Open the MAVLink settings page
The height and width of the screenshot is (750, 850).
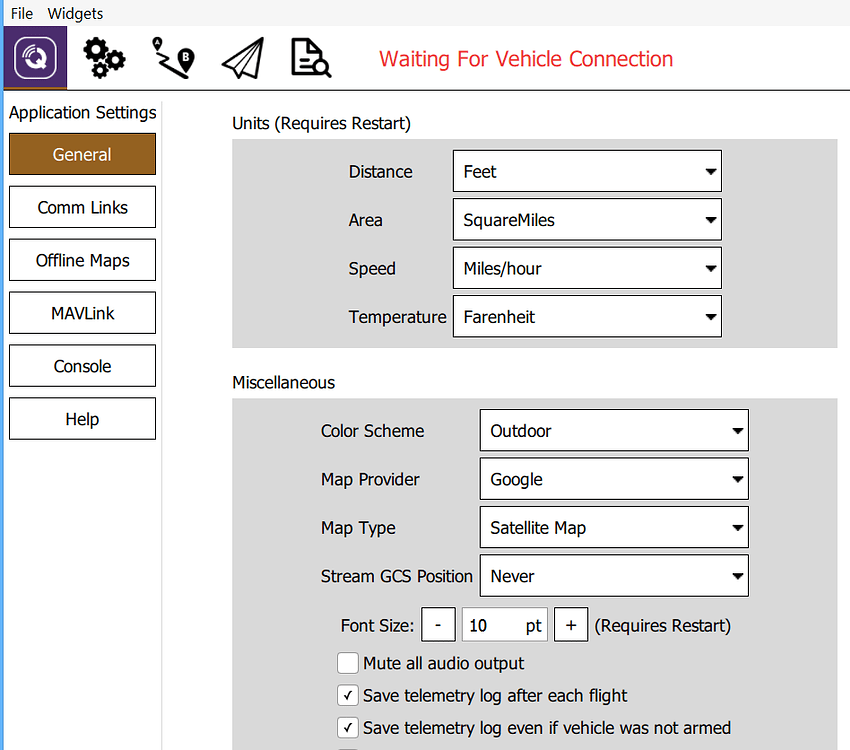click(x=82, y=313)
